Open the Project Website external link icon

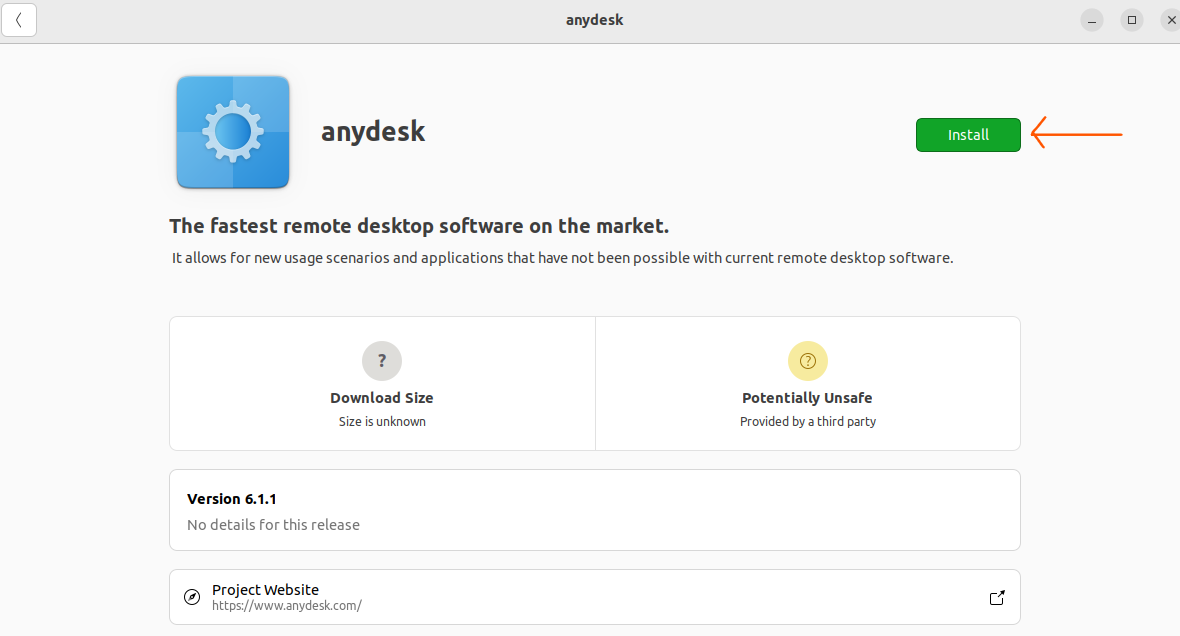[997, 598]
